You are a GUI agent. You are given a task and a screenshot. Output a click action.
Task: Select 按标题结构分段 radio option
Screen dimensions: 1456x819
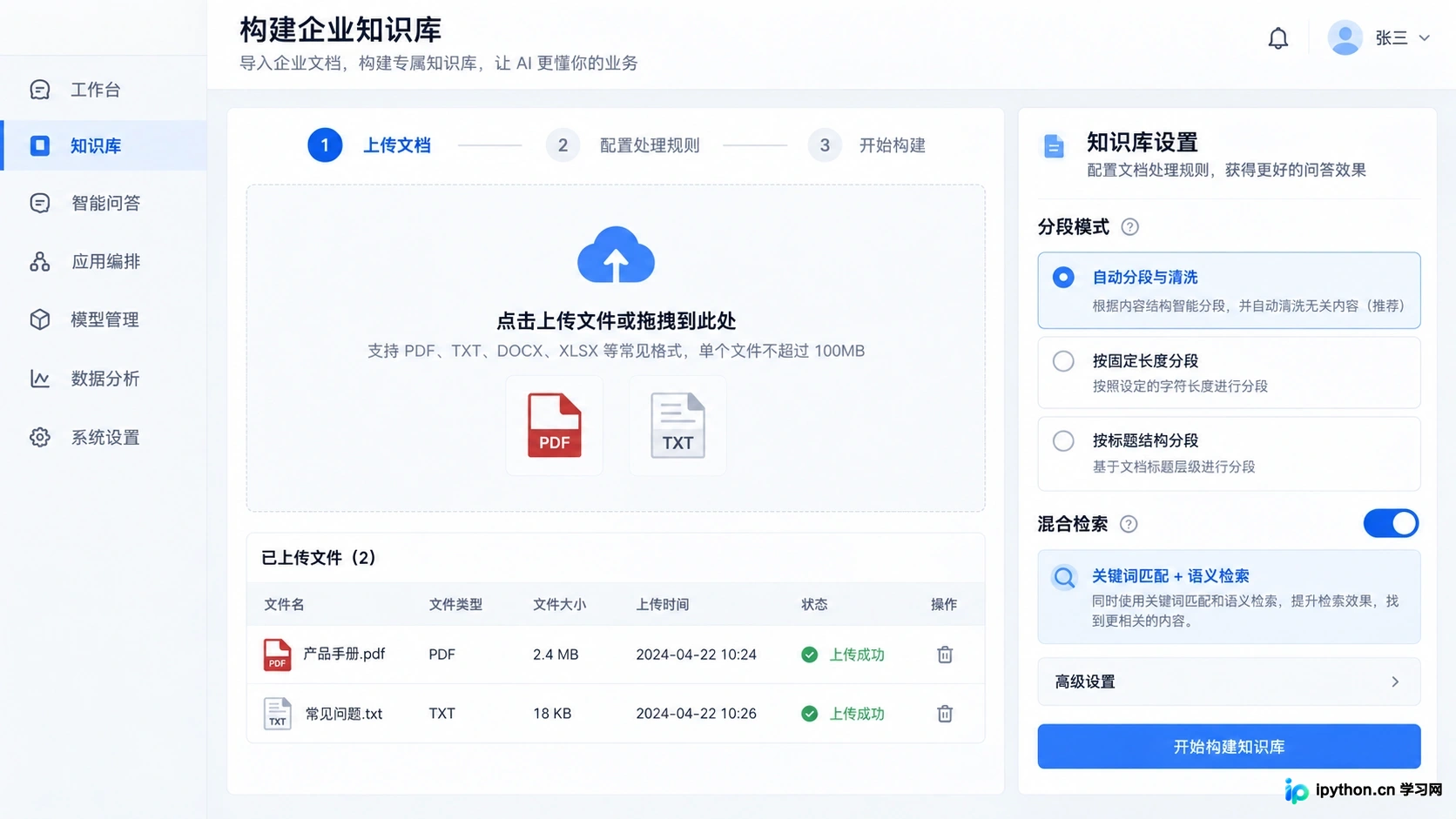(x=1063, y=441)
